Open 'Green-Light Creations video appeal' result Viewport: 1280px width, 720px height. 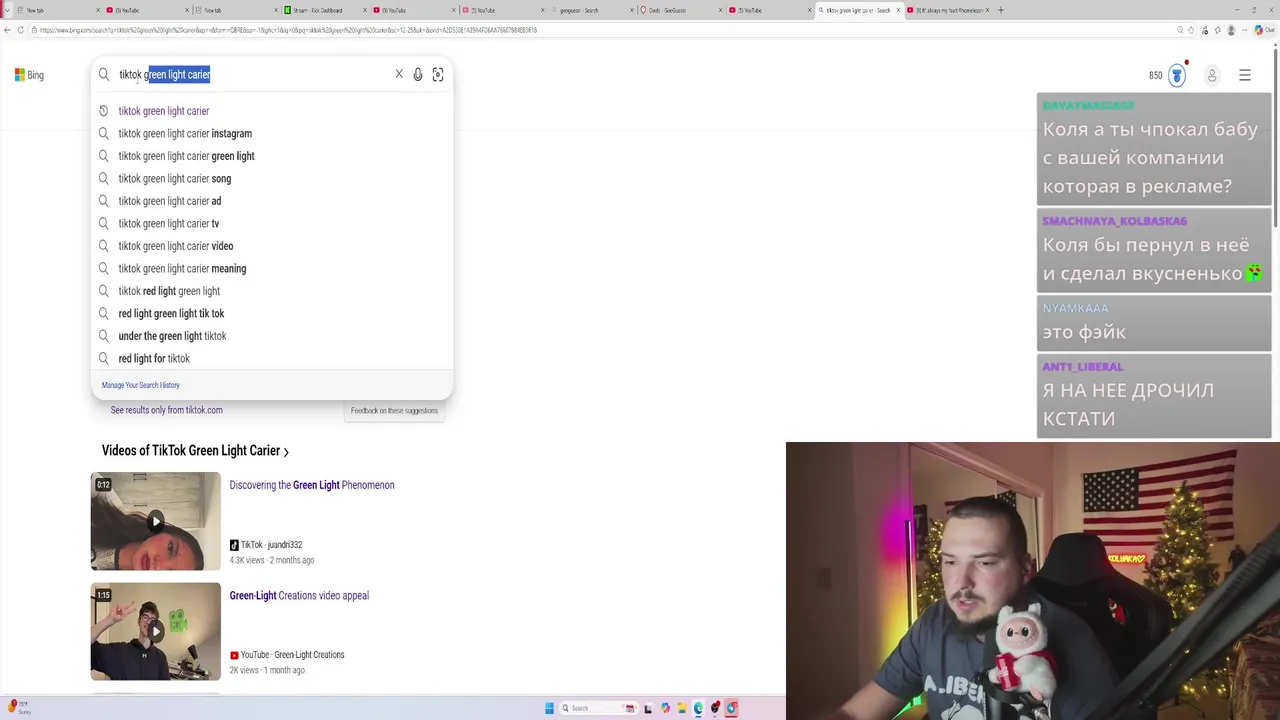pos(299,595)
